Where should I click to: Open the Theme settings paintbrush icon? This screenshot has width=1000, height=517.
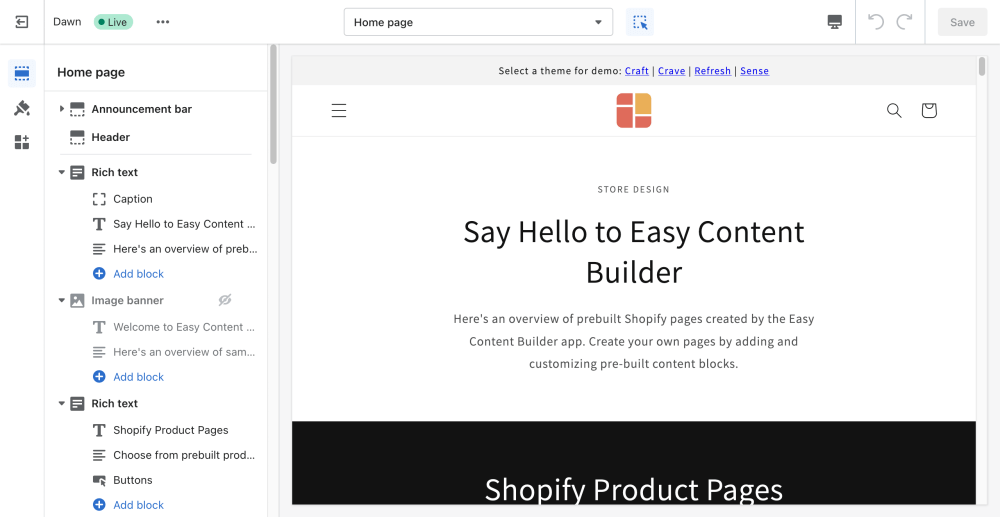[x=22, y=108]
